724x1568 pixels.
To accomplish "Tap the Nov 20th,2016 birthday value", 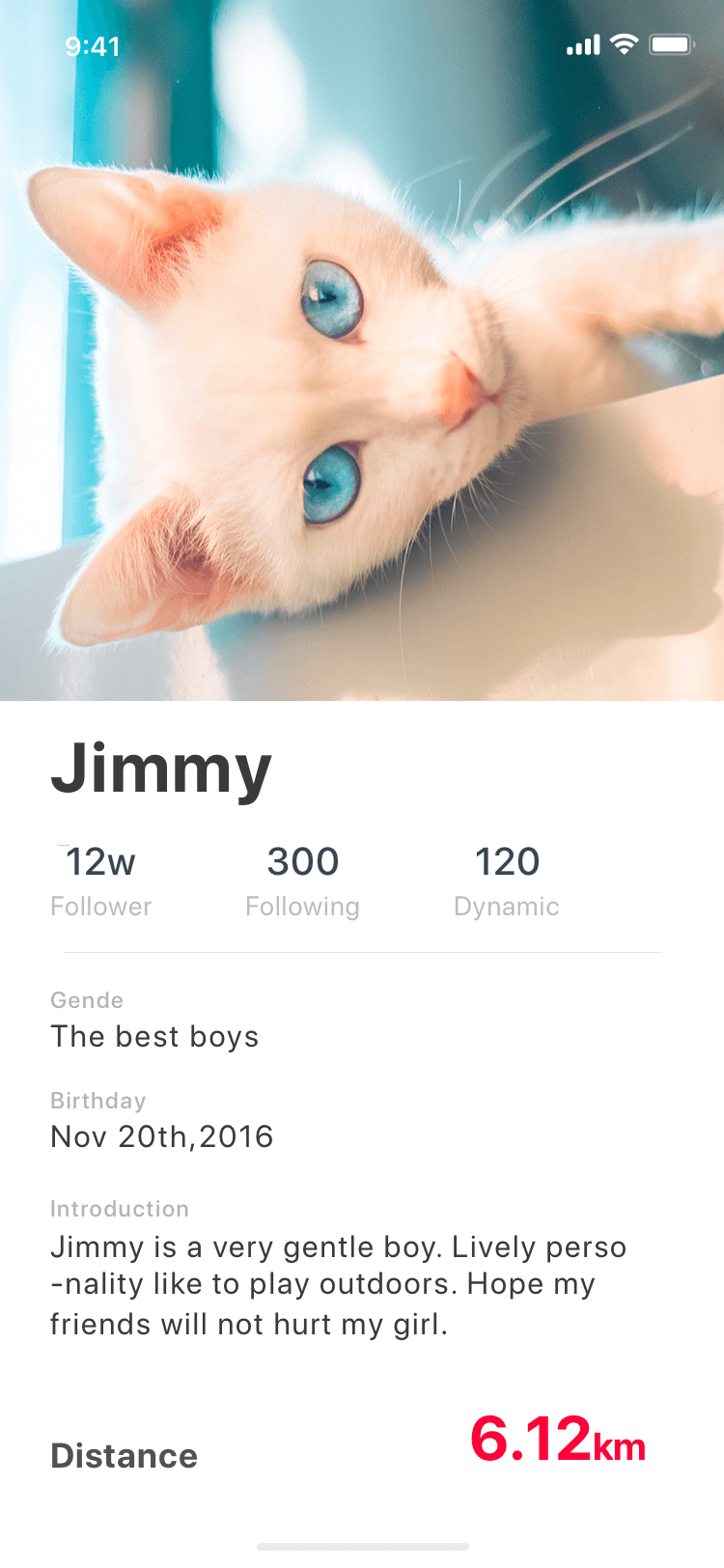I will click(x=162, y=1136).
